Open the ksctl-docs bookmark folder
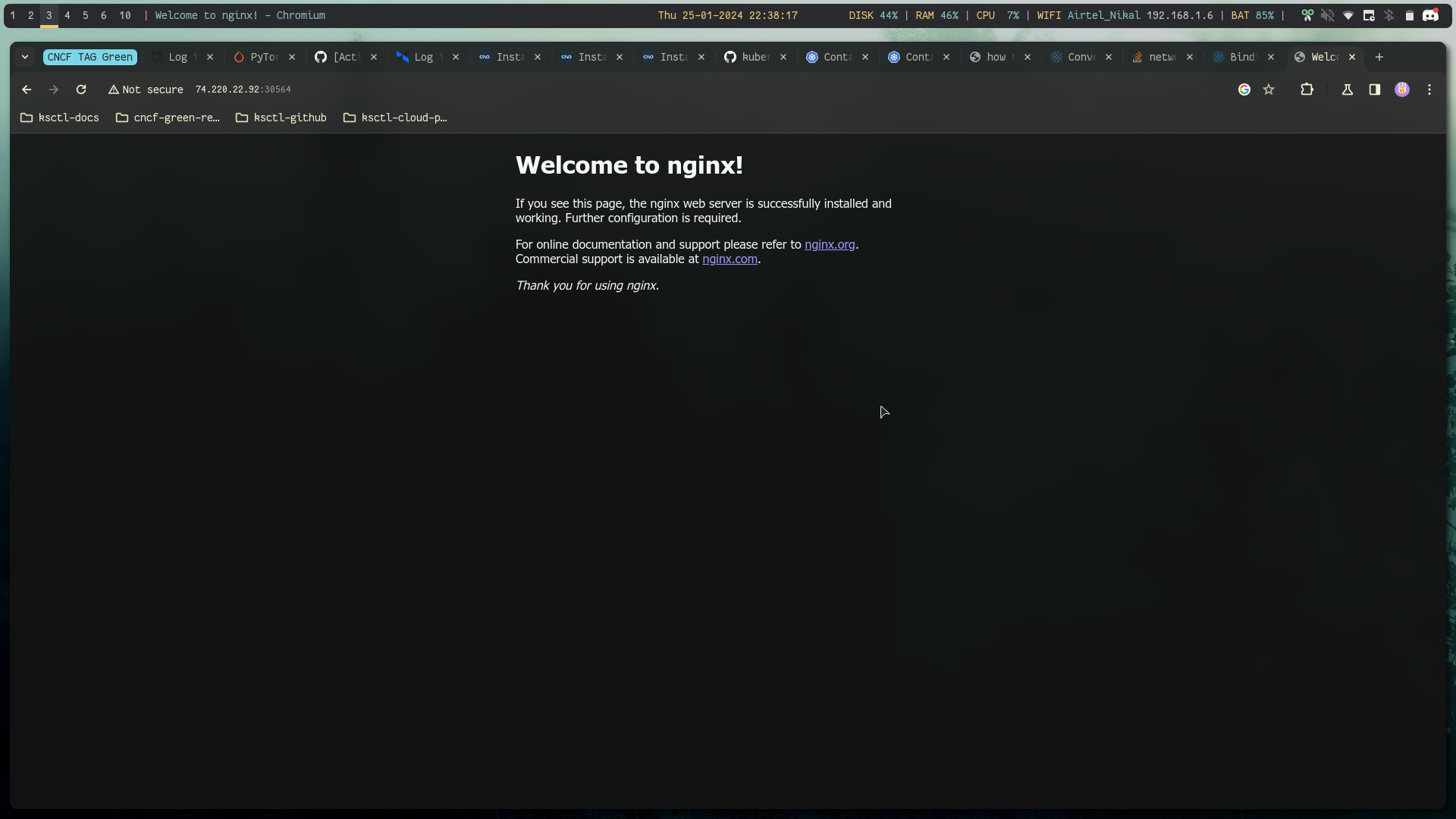The width and height of the screenshot is (1456, 819). [60, 118]
